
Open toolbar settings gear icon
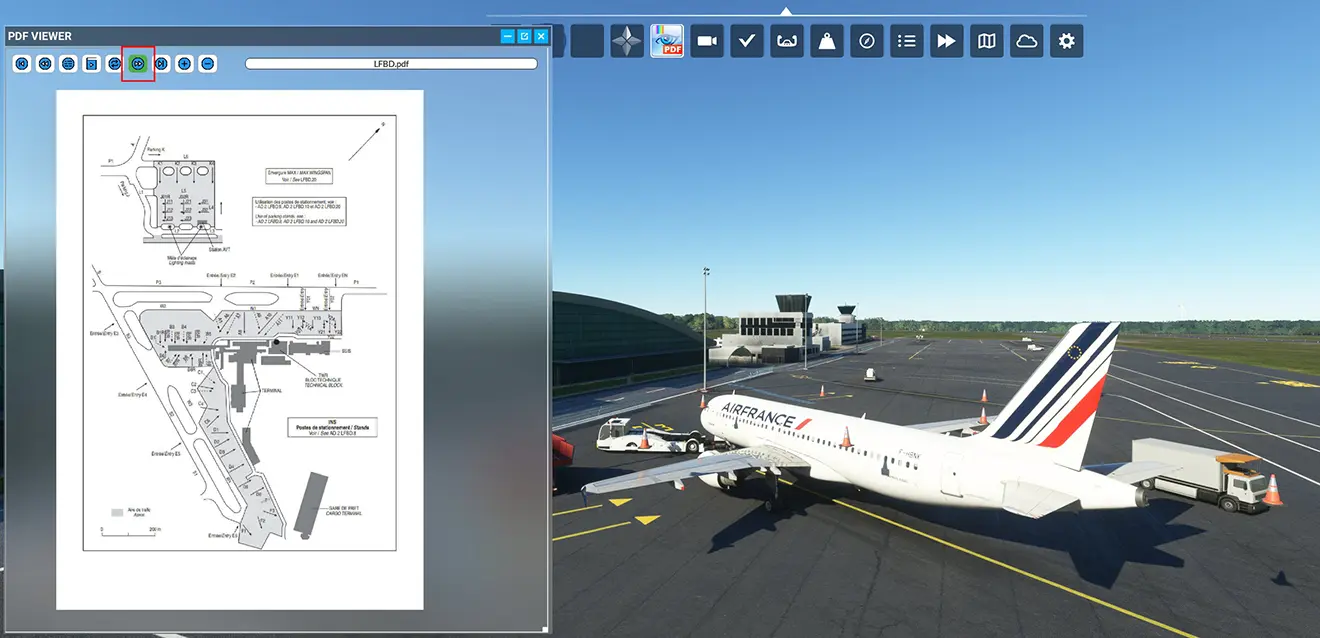click(1067, 41)
